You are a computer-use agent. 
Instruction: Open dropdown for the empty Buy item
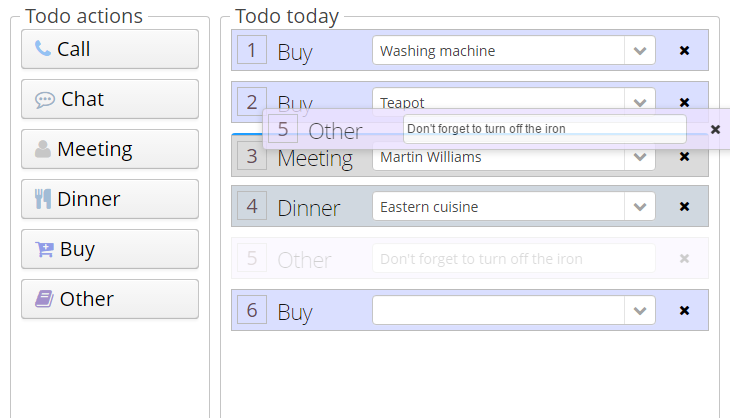[639, 310]
